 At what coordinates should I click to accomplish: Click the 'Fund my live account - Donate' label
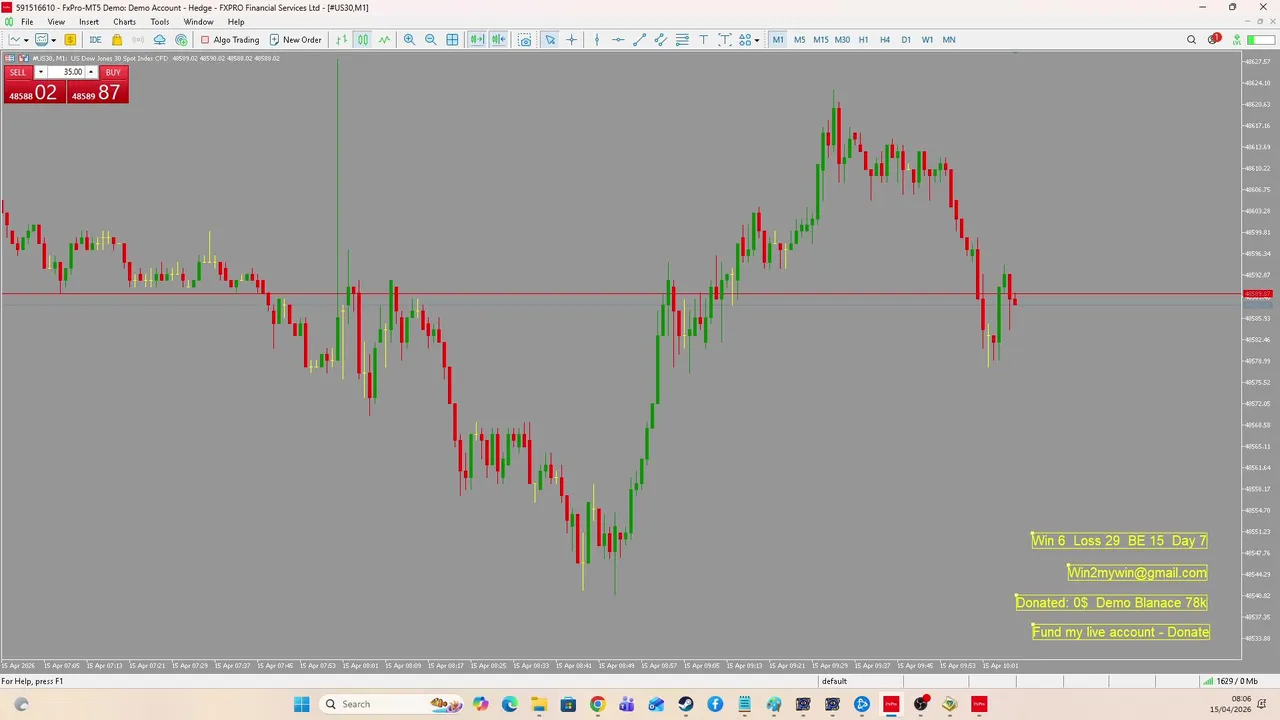pos(1121,632)
